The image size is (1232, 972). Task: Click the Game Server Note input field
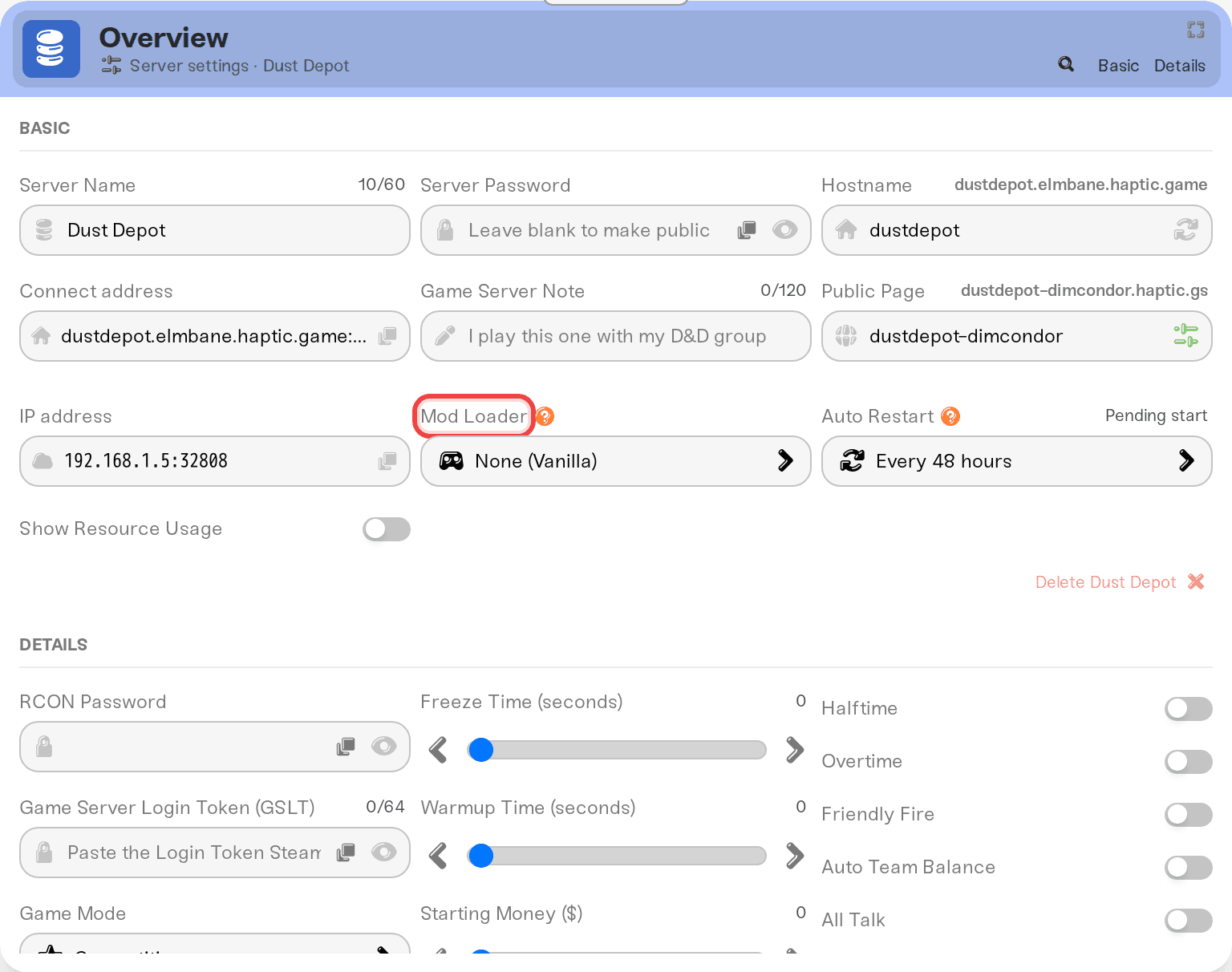[x=616, y=336]
